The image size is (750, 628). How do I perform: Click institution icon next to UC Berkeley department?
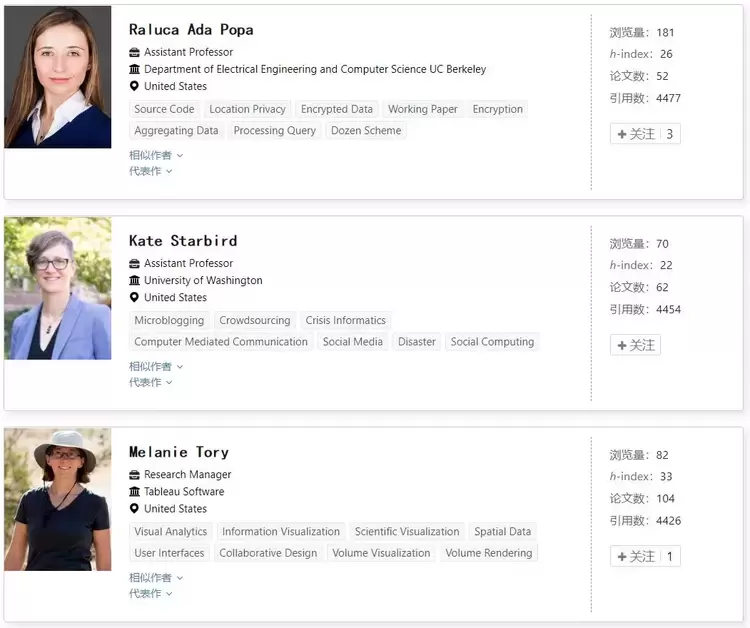pos(135,70)
